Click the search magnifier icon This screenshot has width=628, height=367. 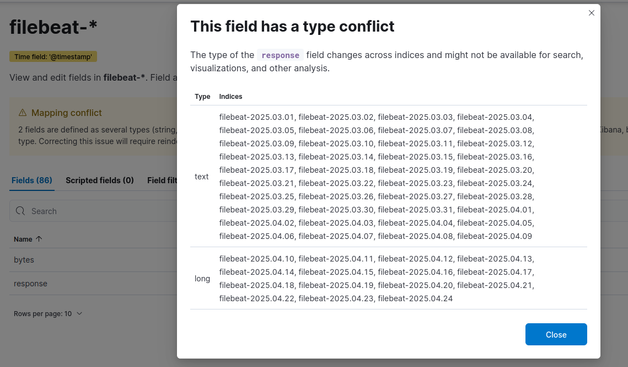pyautogui.click(x=20, y=211)
